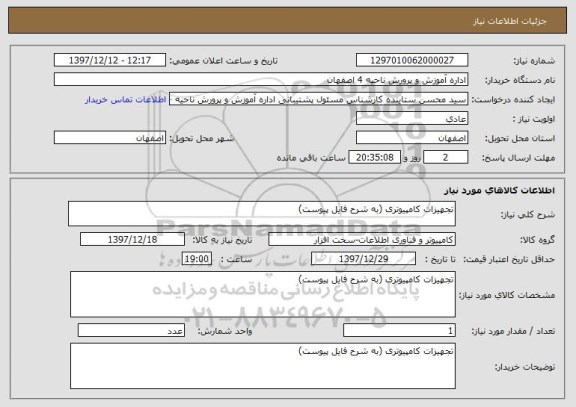Click the days remaining field showing 2

pos(446,158)
